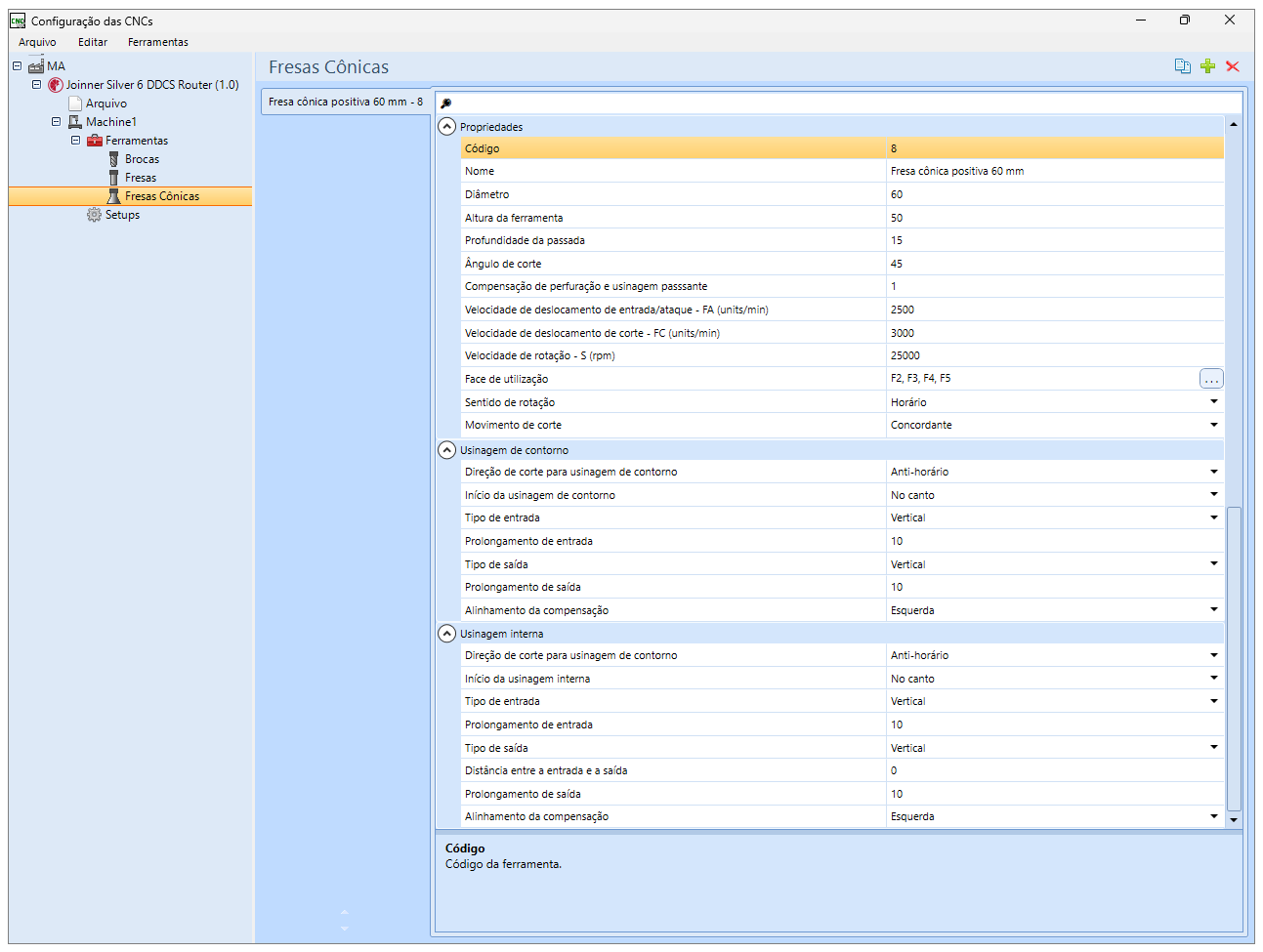Select Fresa cônica positiva 60 mm - 8 entry
Screen dimensions: 1263x952
tap(346, 102)
